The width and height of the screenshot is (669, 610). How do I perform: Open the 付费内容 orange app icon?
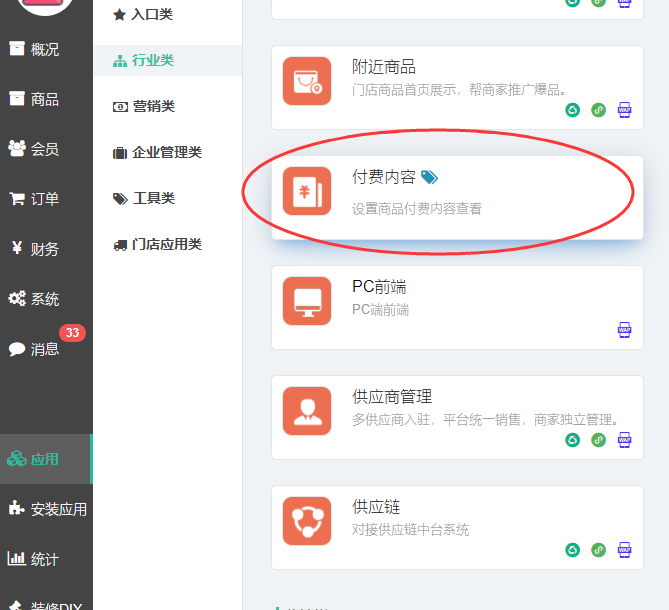[307, 191]
